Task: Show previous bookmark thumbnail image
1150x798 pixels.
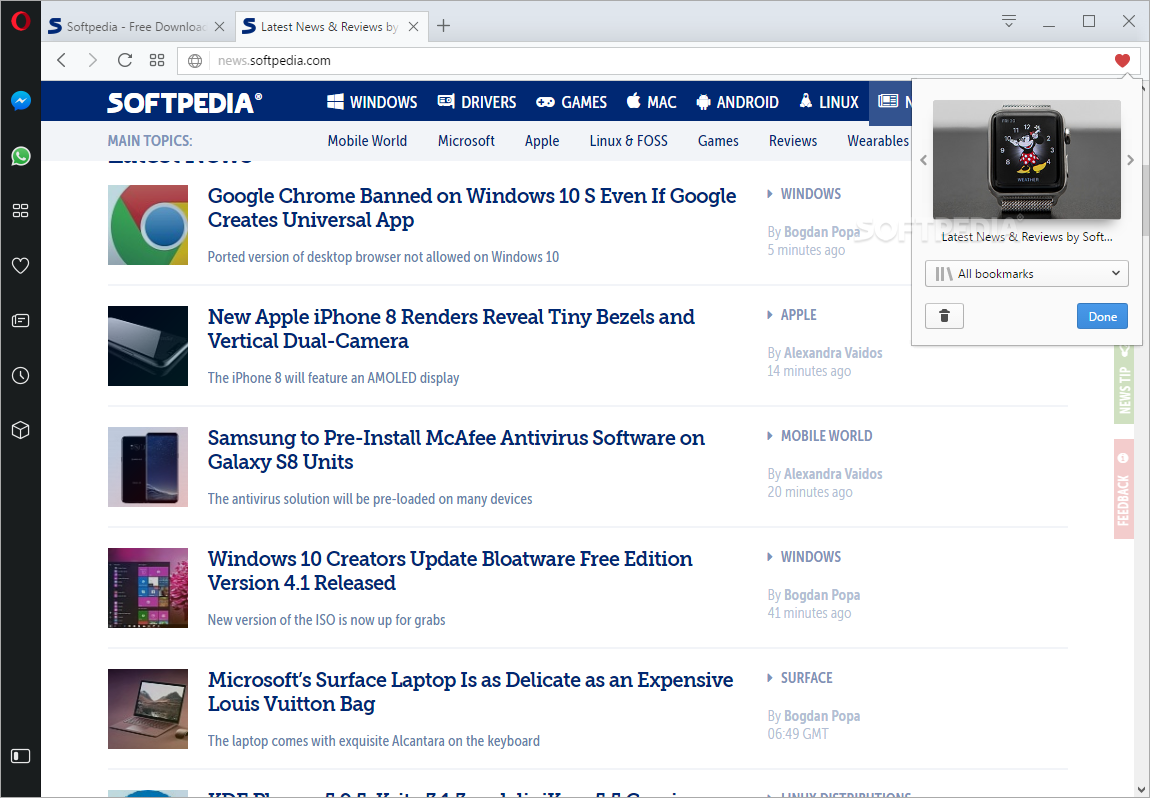Action: tap(923, 160)
